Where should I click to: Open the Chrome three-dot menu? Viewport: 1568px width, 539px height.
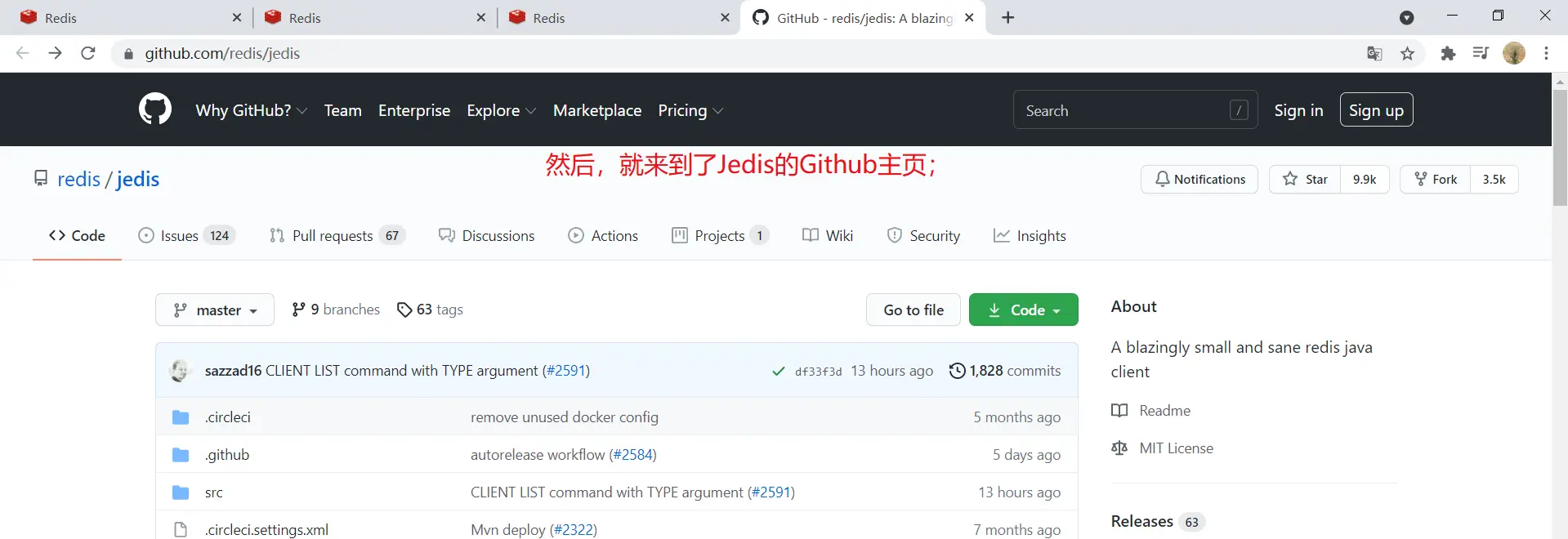pos(1546,53)
